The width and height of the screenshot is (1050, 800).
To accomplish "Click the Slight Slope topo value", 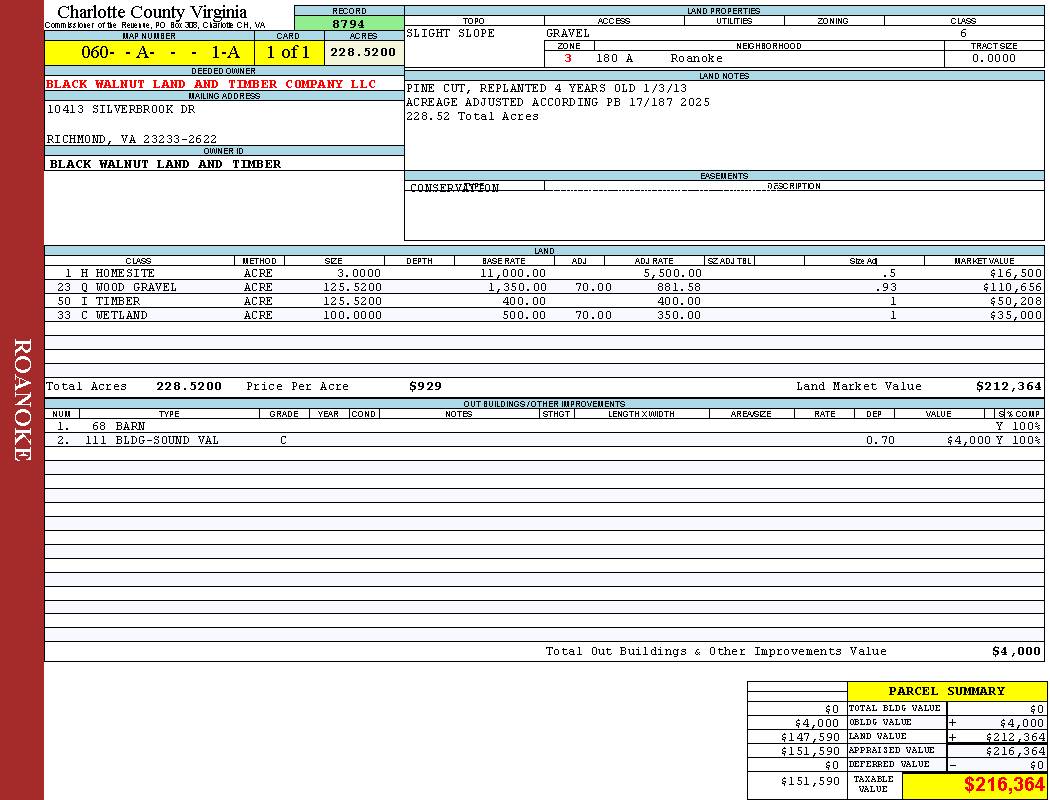I will (450, 33).
